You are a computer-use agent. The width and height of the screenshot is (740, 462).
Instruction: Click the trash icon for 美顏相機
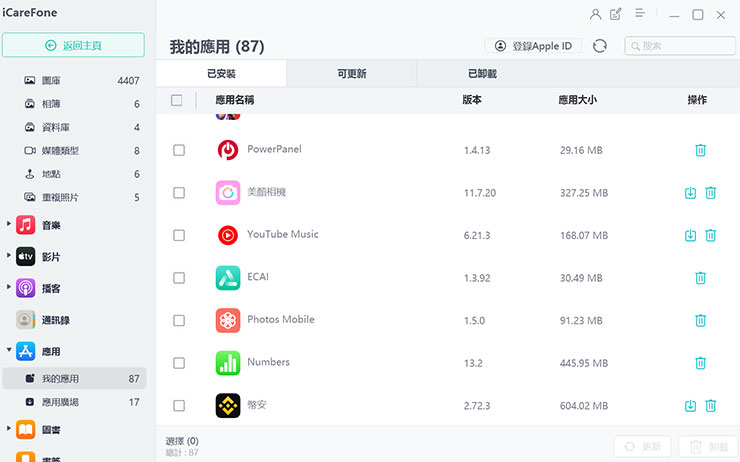pos(710,193)
